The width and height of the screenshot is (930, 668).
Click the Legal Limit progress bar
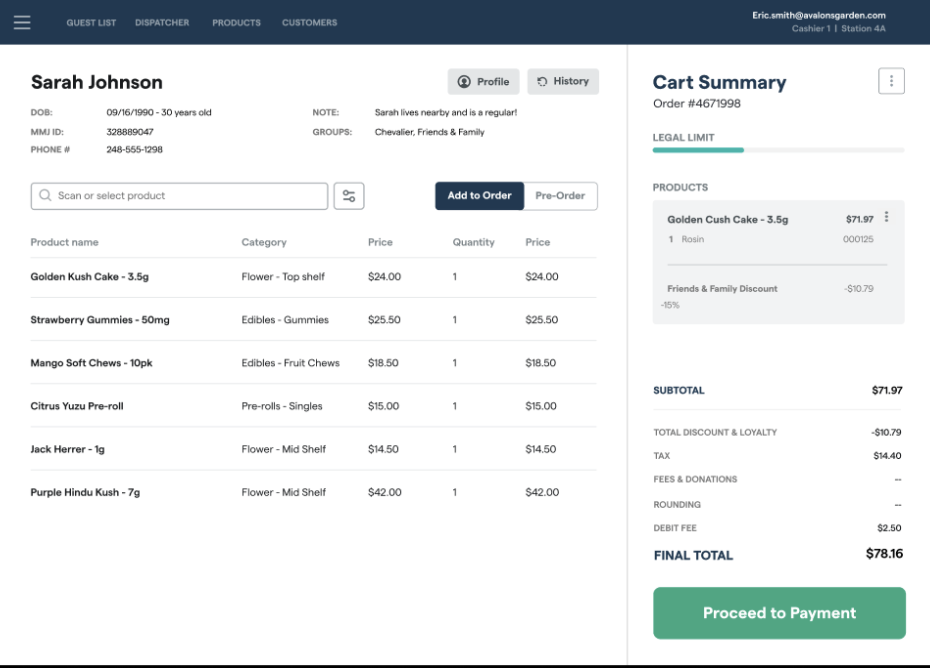pos(778,150)
